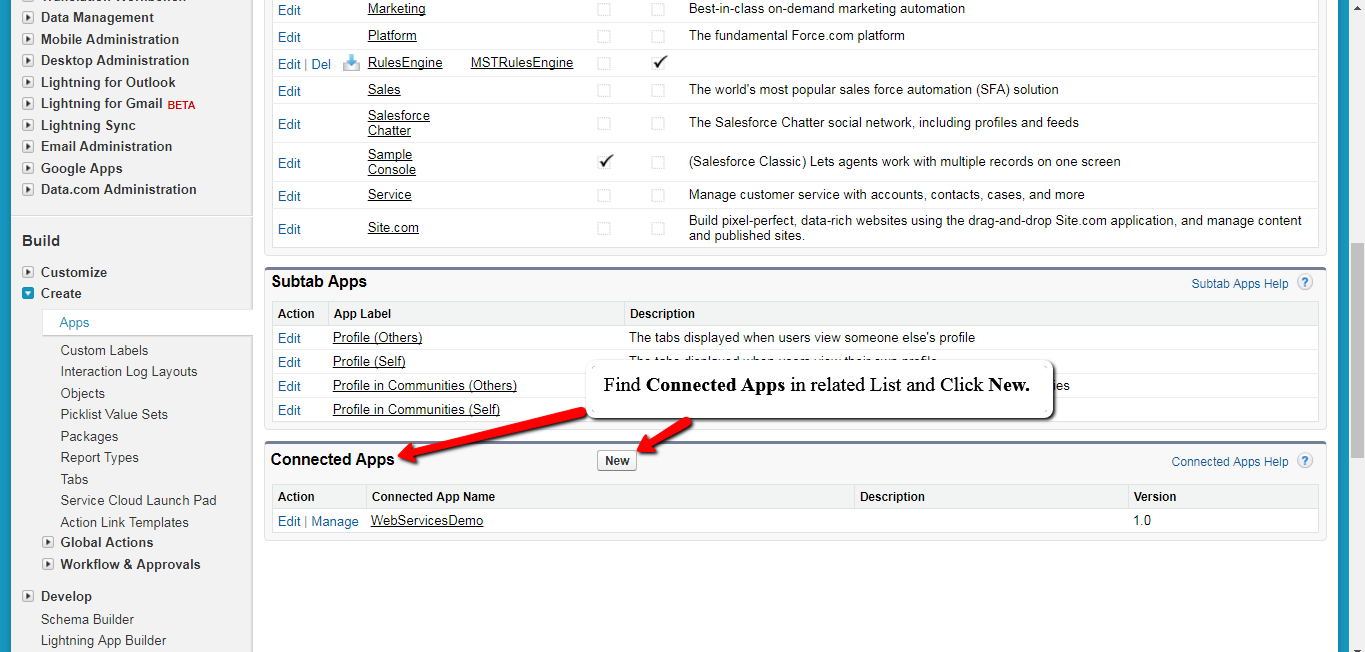The height and width of the screenshot is (652, 1365).
Task: Edit the Service app row
Action: pos(289,196)
